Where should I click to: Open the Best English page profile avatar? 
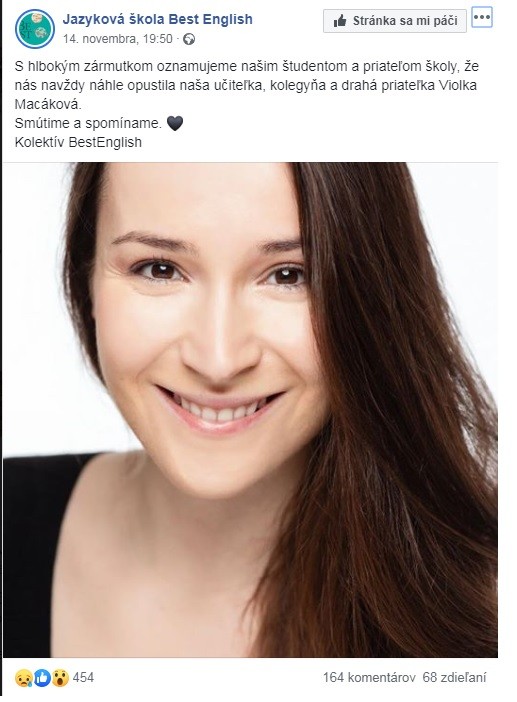click(34, 28)
